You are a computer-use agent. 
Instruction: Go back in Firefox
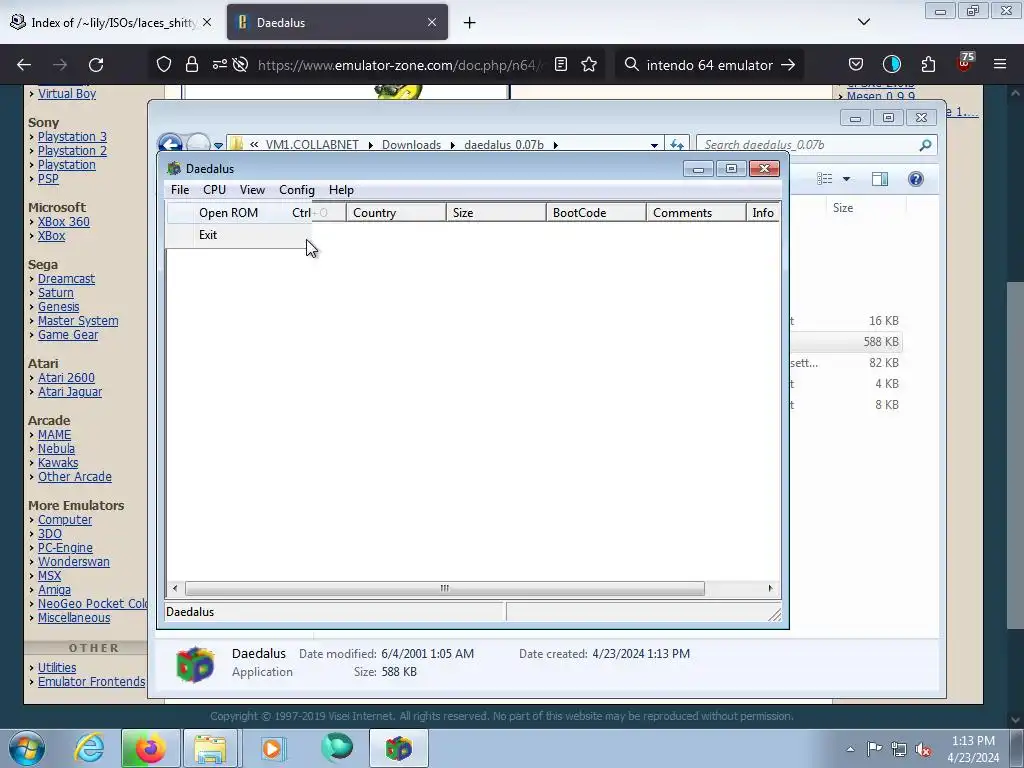point(24,65)
